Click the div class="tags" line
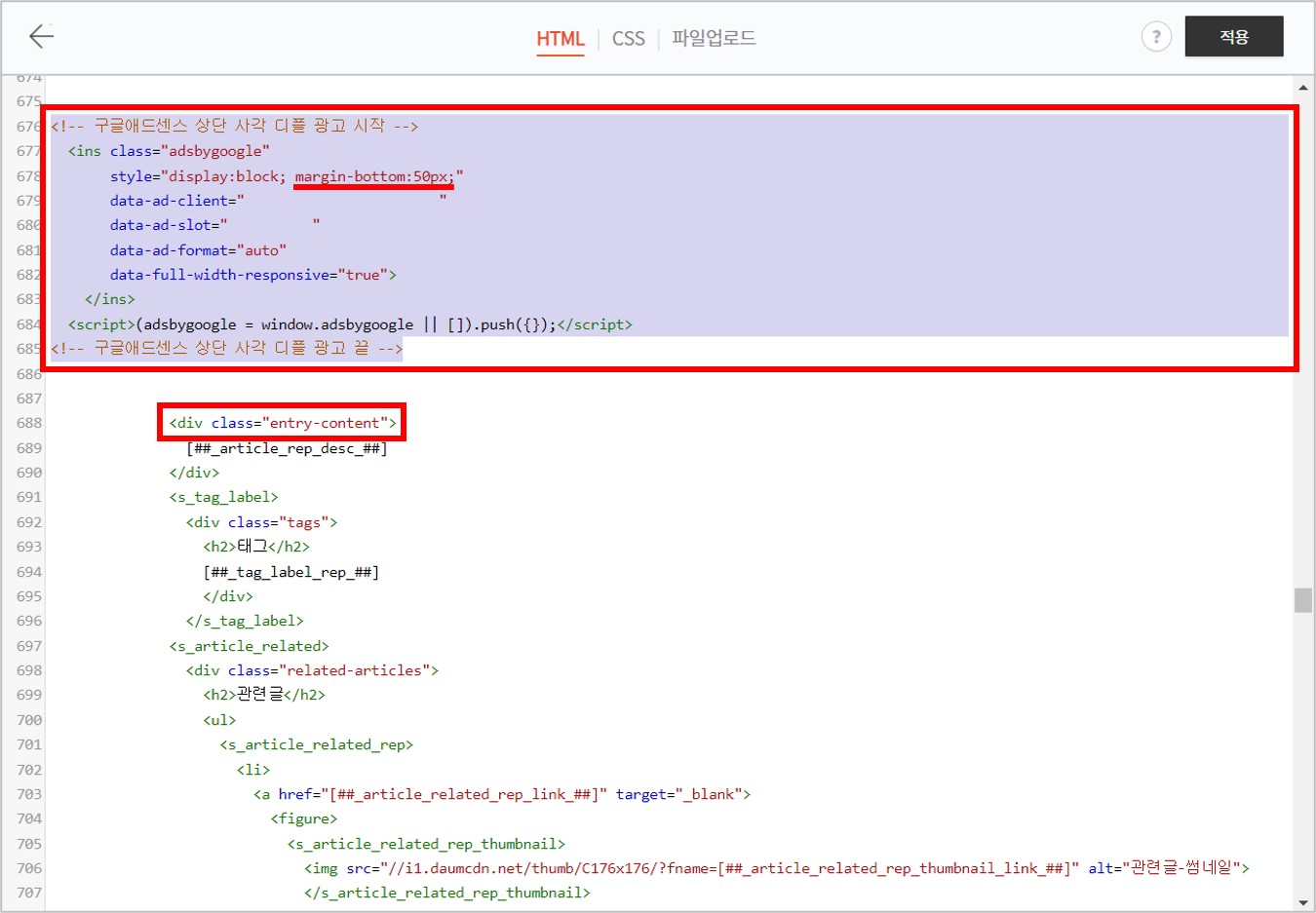The image size is (1316, 913). (261, 522)
